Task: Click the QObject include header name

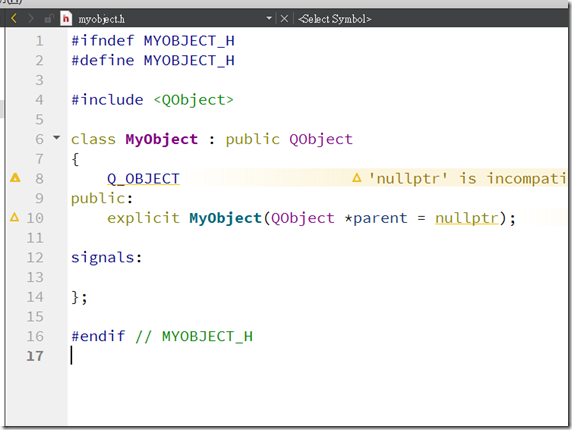Action: [x=193, y=100]
